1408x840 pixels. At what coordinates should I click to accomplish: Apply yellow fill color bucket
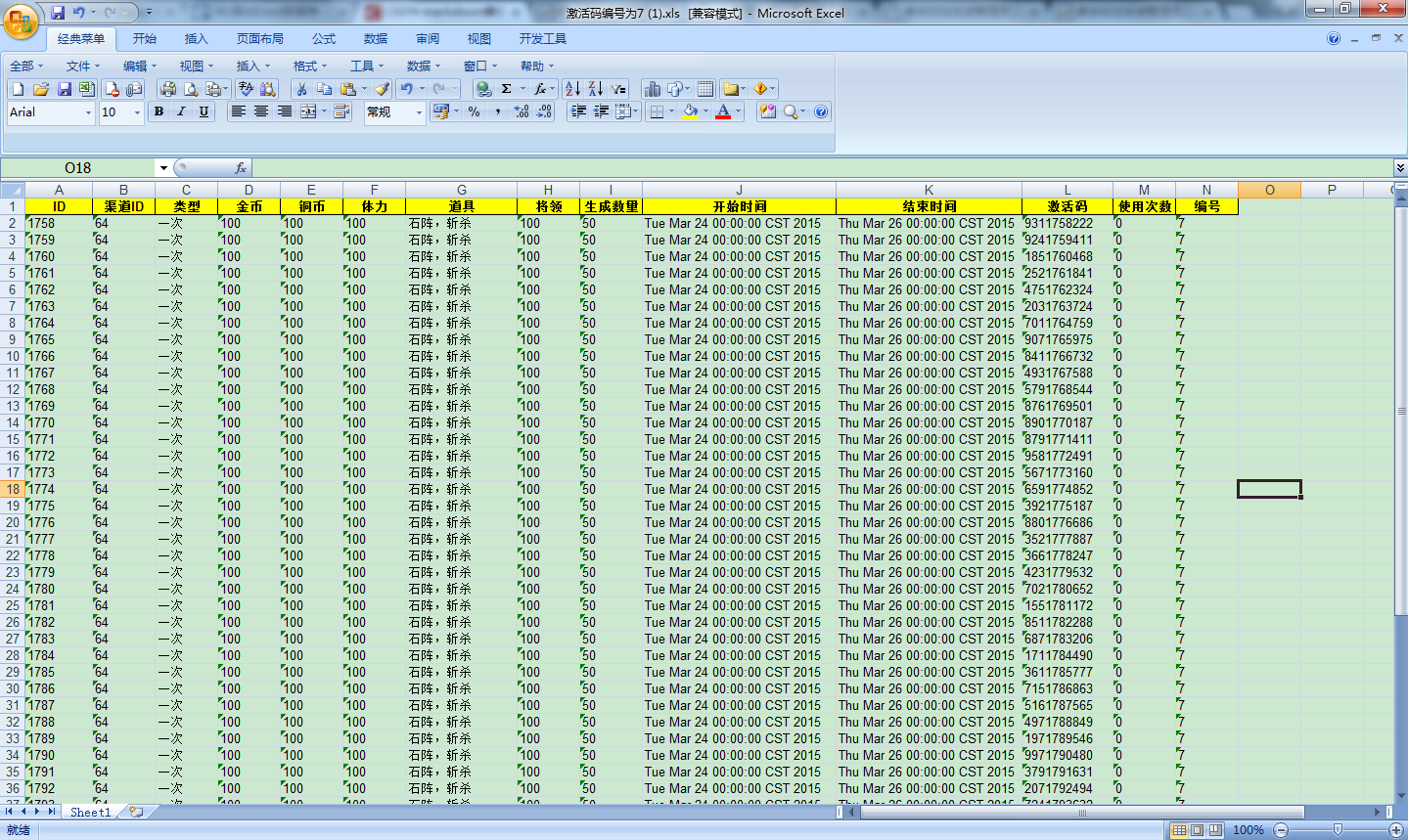[x=691, y=112]
